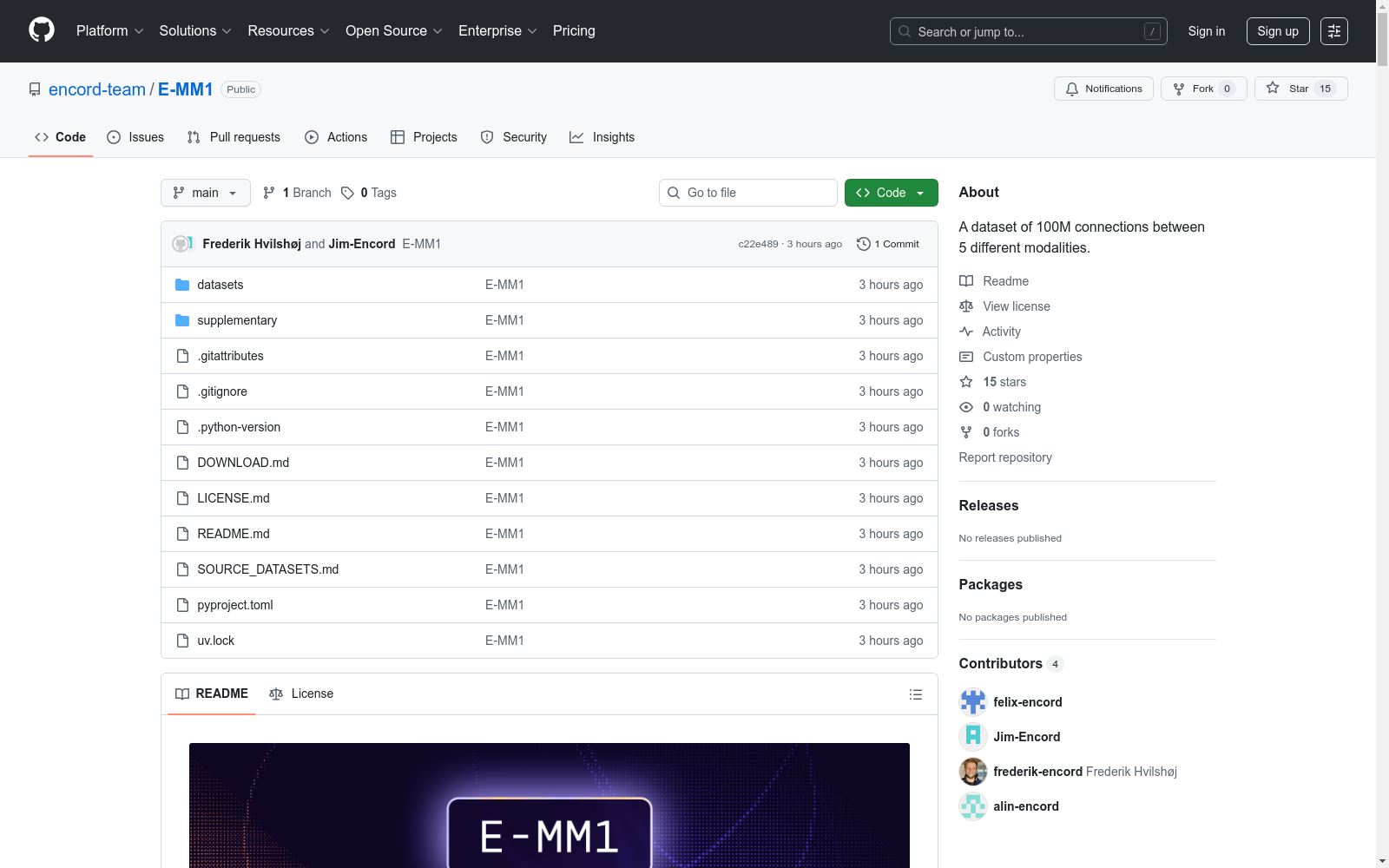The height and width of the screenshot is (868, 1389).
Task: Open the main branch switcher dropdown
Action: 206,193
